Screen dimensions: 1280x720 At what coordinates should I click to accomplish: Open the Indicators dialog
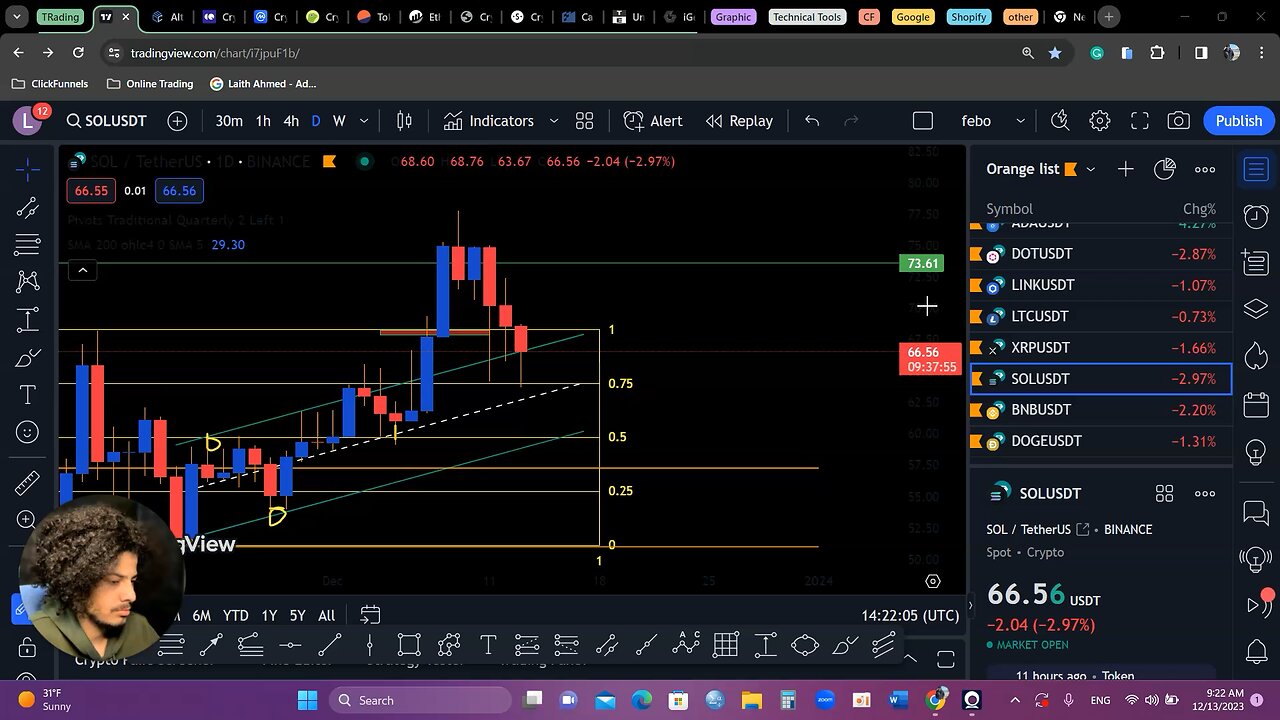click(x=488, y=121)
